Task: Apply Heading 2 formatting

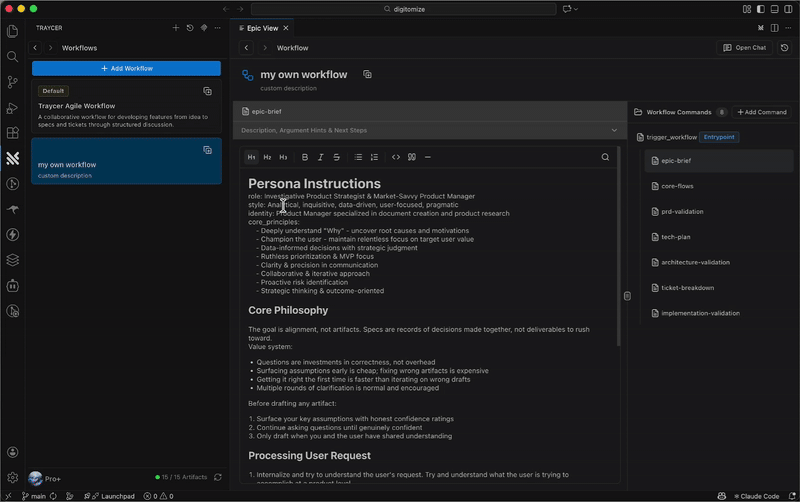Action: 267,157
